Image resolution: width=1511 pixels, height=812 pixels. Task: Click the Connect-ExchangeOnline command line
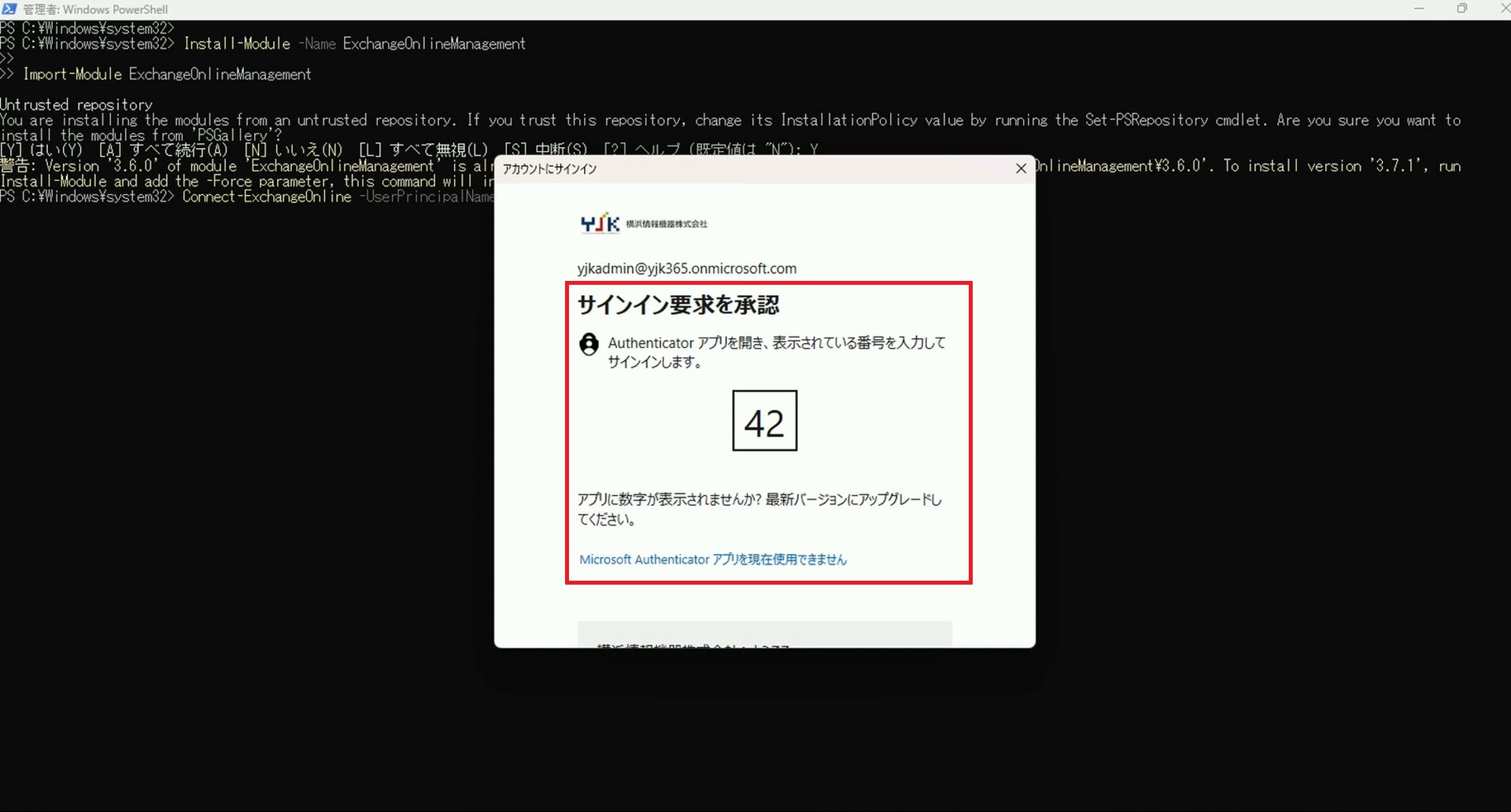tap(266, 197)
